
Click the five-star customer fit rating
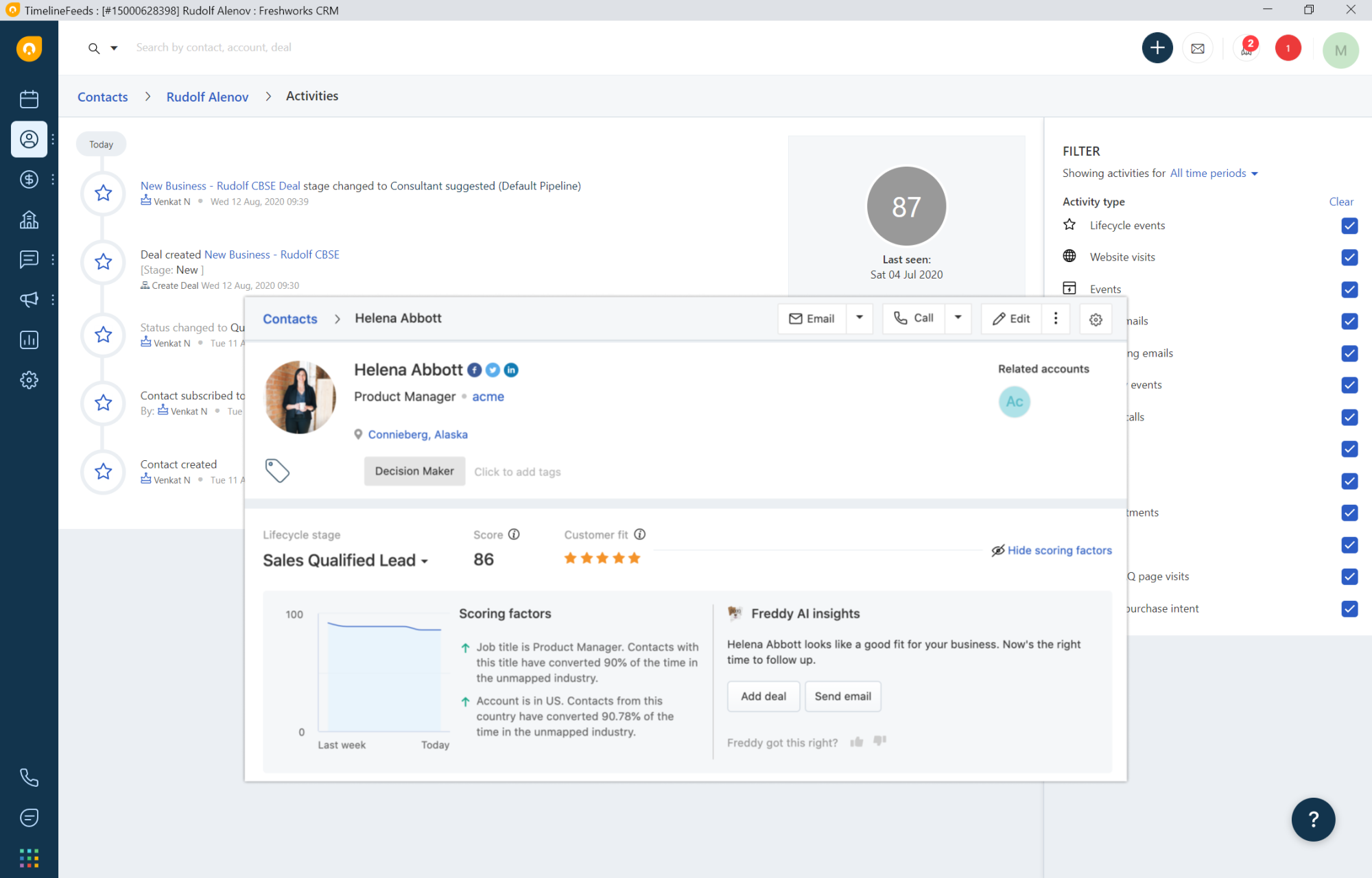click(602, 558)
